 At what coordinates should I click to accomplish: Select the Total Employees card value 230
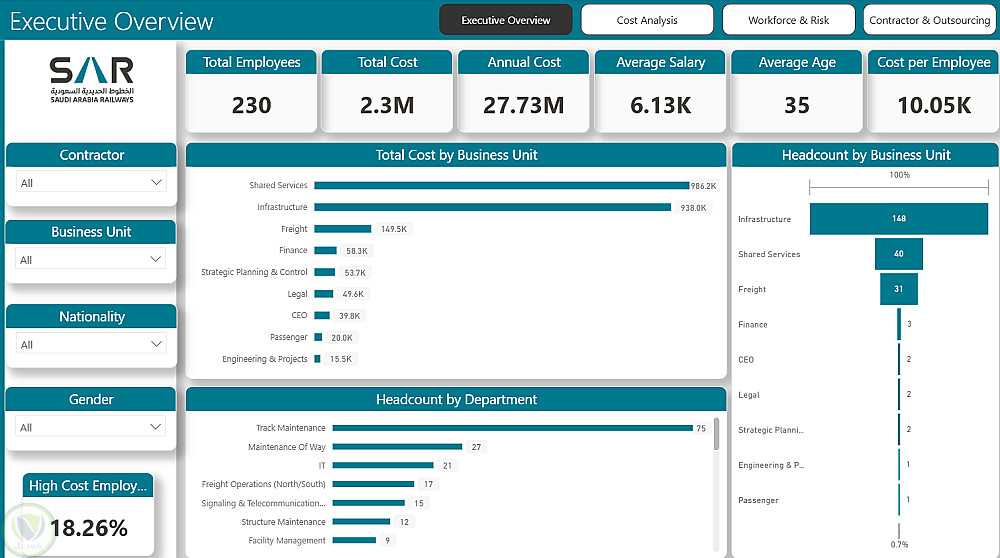point(251,105)
